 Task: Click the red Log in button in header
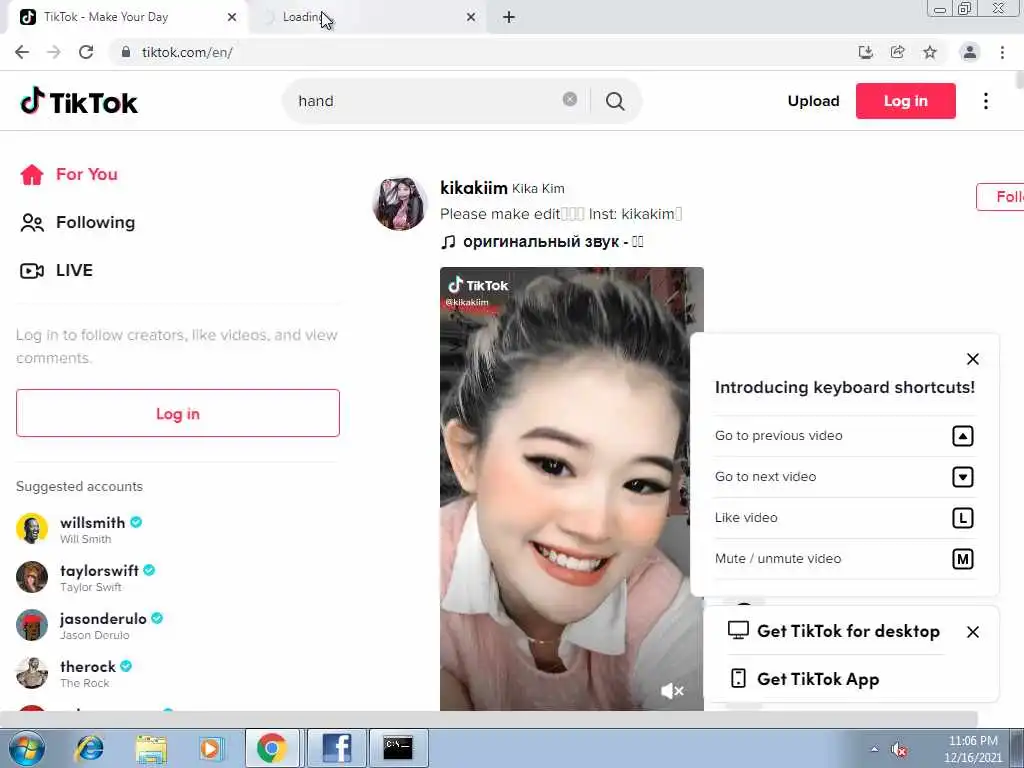[906, 101]
